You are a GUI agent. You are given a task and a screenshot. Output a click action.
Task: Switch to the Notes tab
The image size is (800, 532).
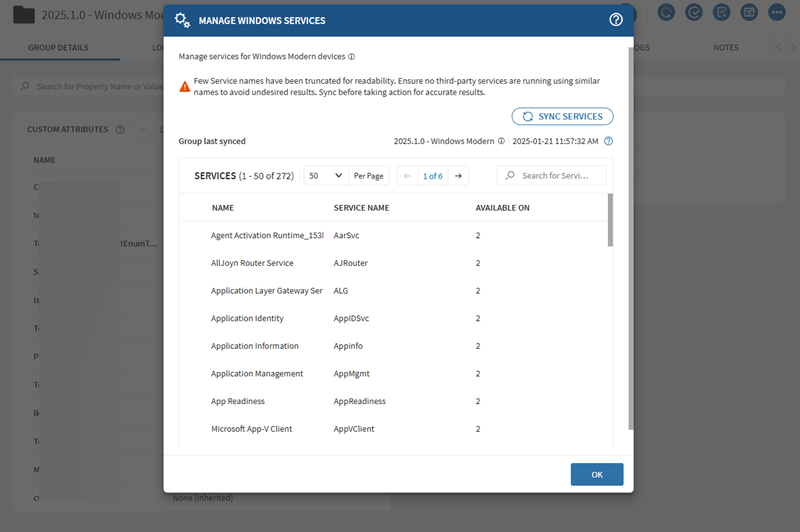[x=726, y=47]
